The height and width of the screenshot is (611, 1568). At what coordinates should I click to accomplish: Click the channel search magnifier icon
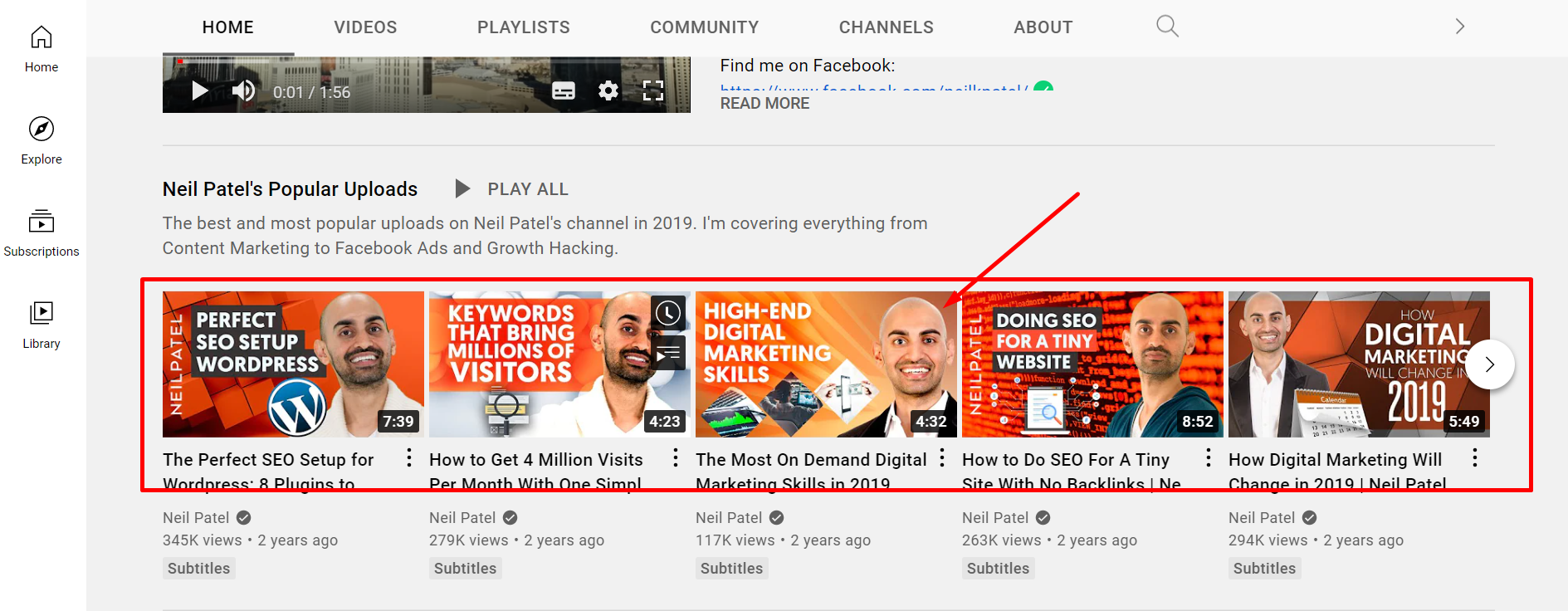[1167, 27]
